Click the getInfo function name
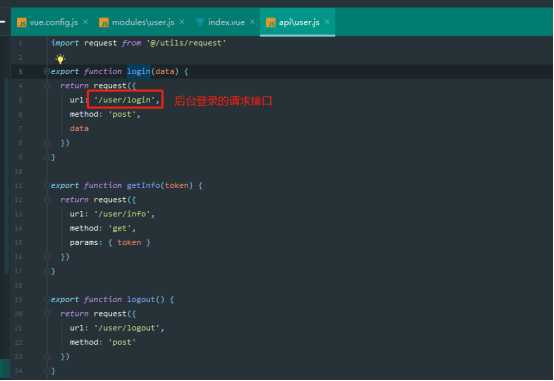Image resolution: width=554 pixels, height=381 pixels. point(143,186)
